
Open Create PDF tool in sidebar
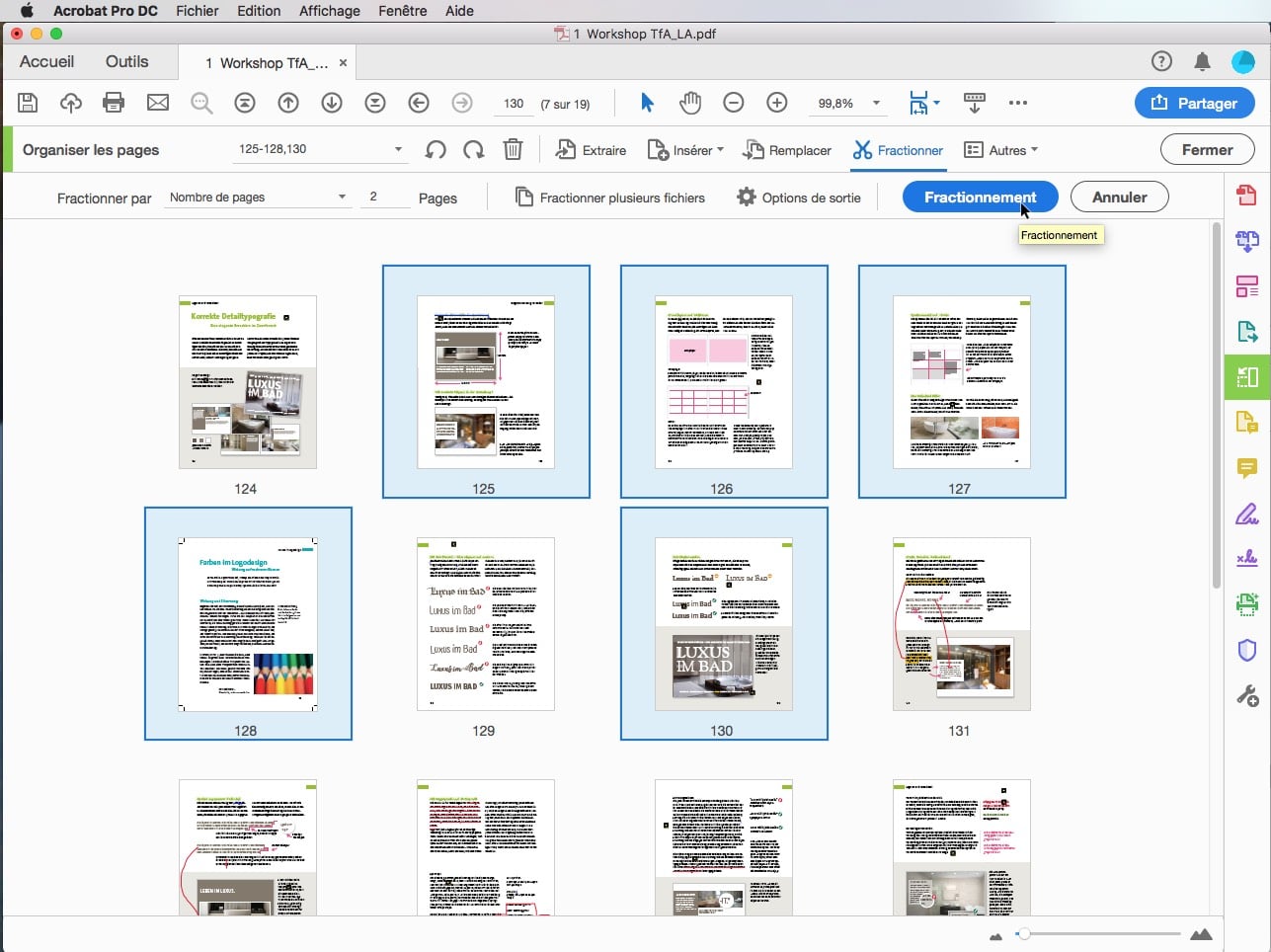1247,195
